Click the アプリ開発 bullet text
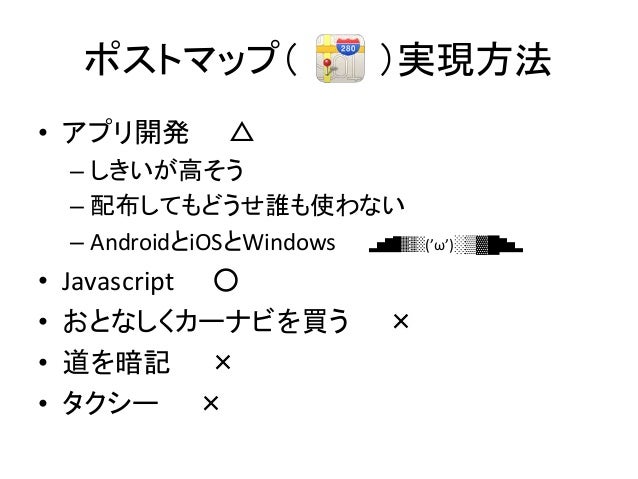Viewport: 638px width, 479px height. click(x=125, y=132)
